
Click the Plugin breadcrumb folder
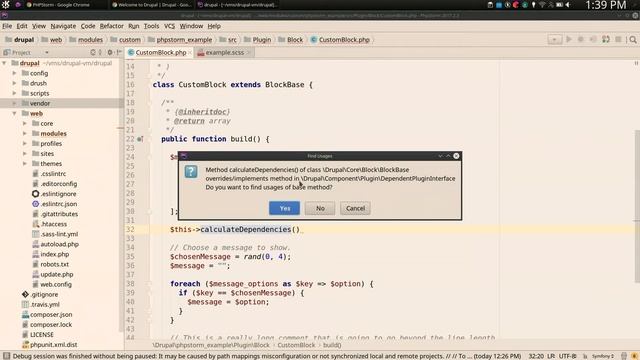point(258,40)
